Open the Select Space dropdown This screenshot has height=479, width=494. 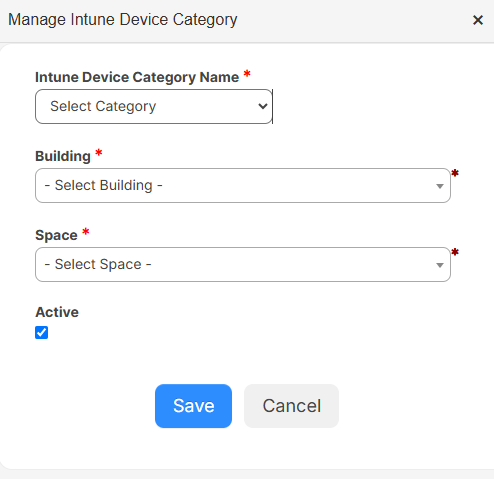[x=243, y=264]
